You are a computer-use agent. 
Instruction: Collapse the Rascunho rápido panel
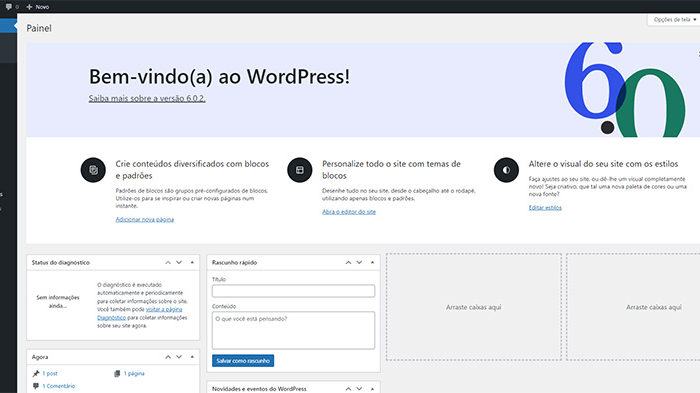pyautogui.click(x=372, y=263)
